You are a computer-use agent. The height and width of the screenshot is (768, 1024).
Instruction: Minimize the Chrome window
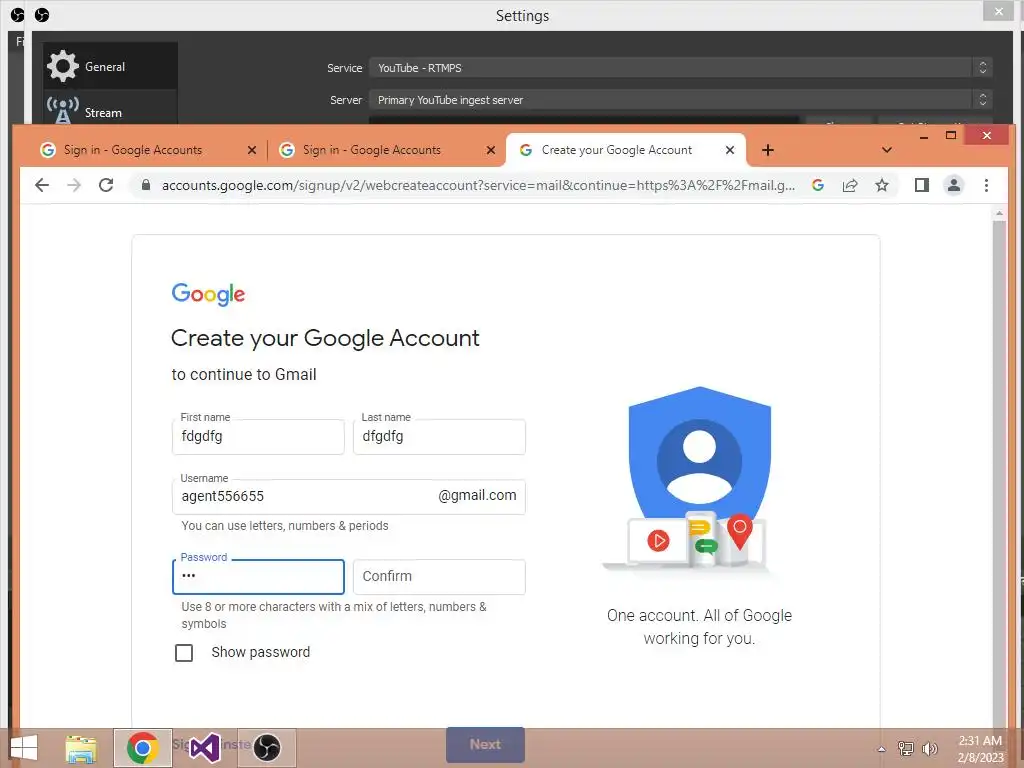pyautogui.click(x=924, y=136)
